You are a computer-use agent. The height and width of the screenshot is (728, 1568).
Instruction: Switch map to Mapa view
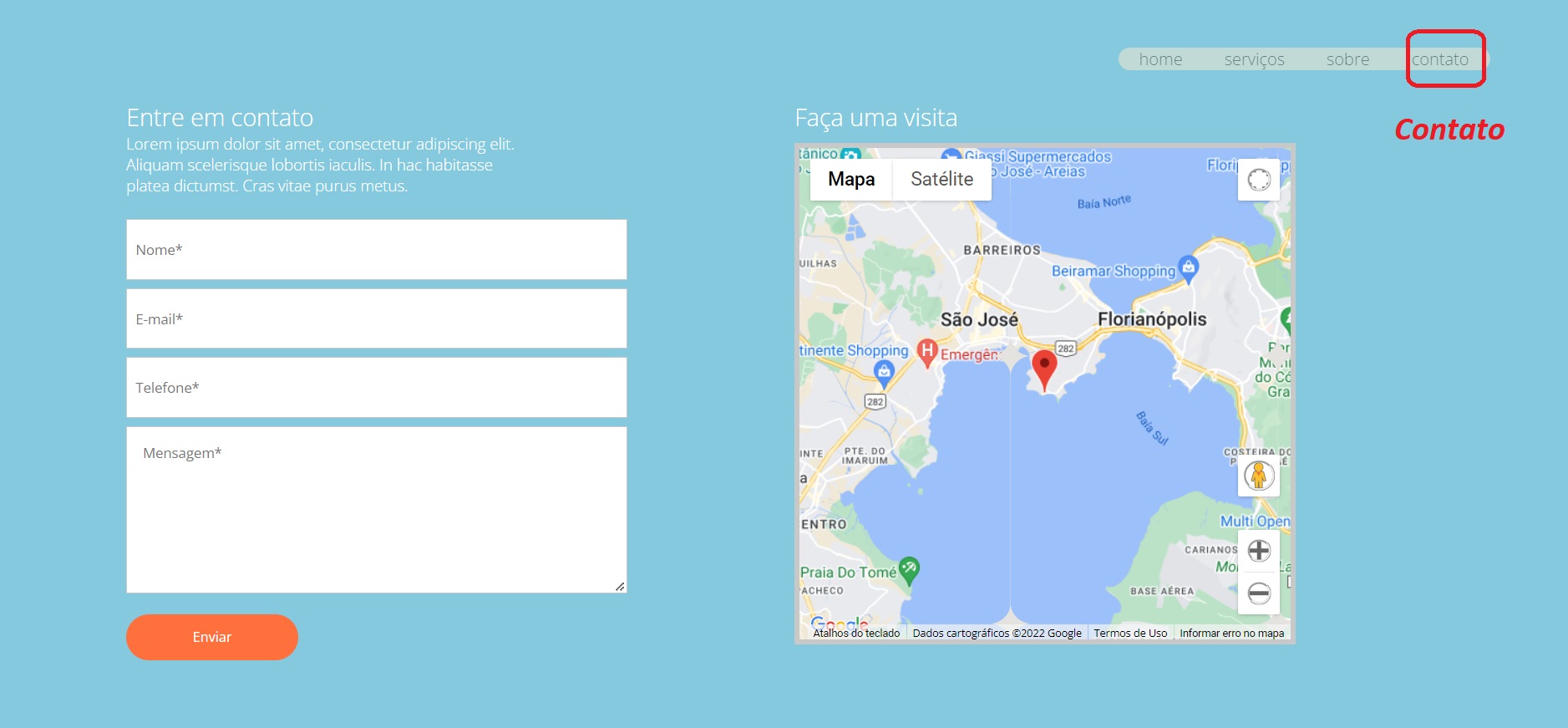[851, 180]
